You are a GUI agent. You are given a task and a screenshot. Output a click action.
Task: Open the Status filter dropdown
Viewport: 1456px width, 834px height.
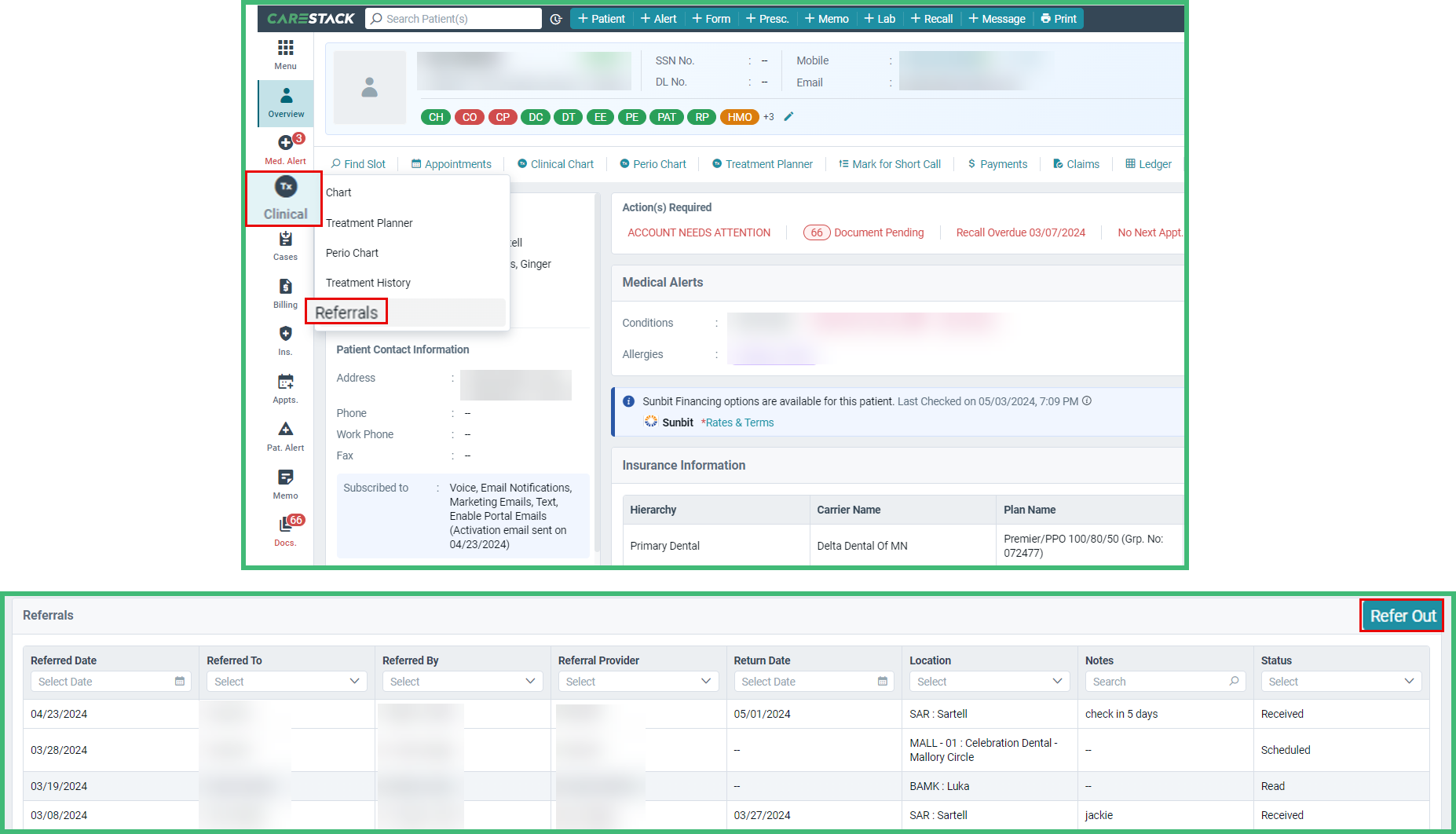tap(1341, 682)
